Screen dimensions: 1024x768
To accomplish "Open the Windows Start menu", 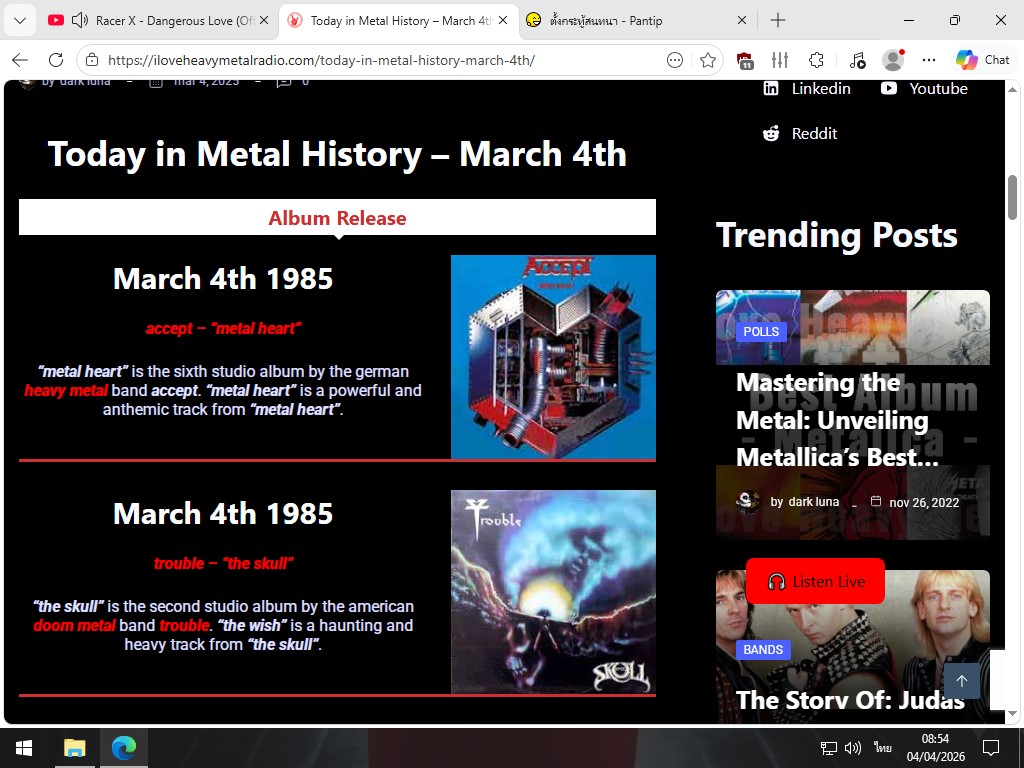I will (x=24, y=748).
